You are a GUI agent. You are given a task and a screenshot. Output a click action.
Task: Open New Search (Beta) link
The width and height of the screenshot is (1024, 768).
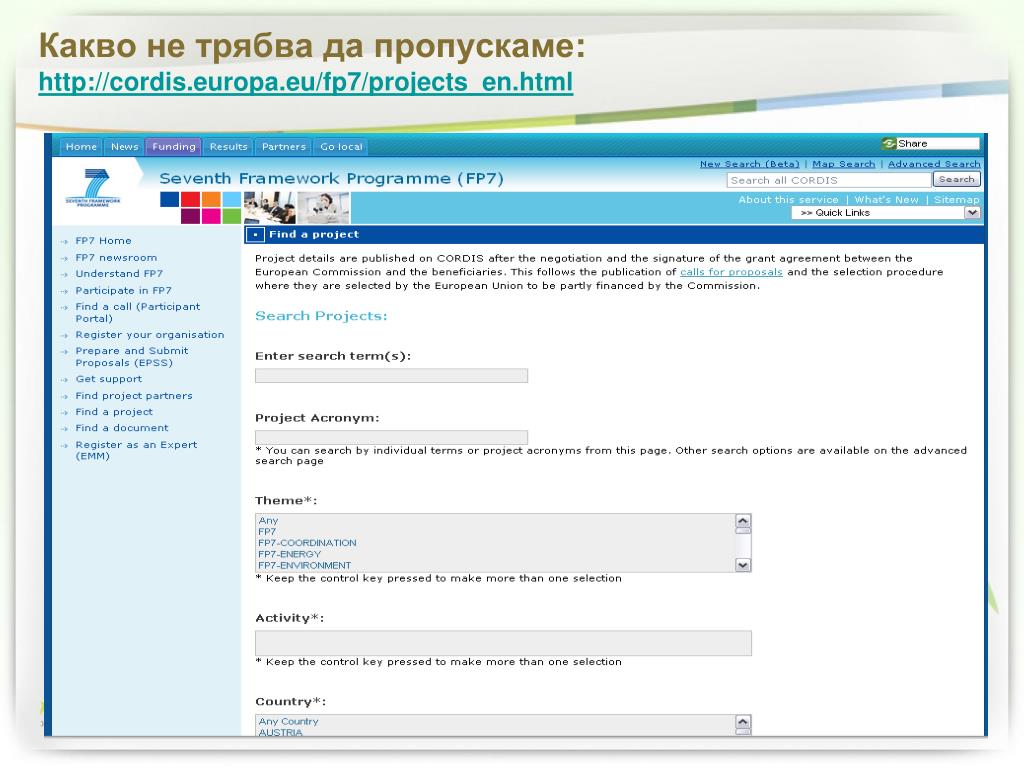click(749, 164)
